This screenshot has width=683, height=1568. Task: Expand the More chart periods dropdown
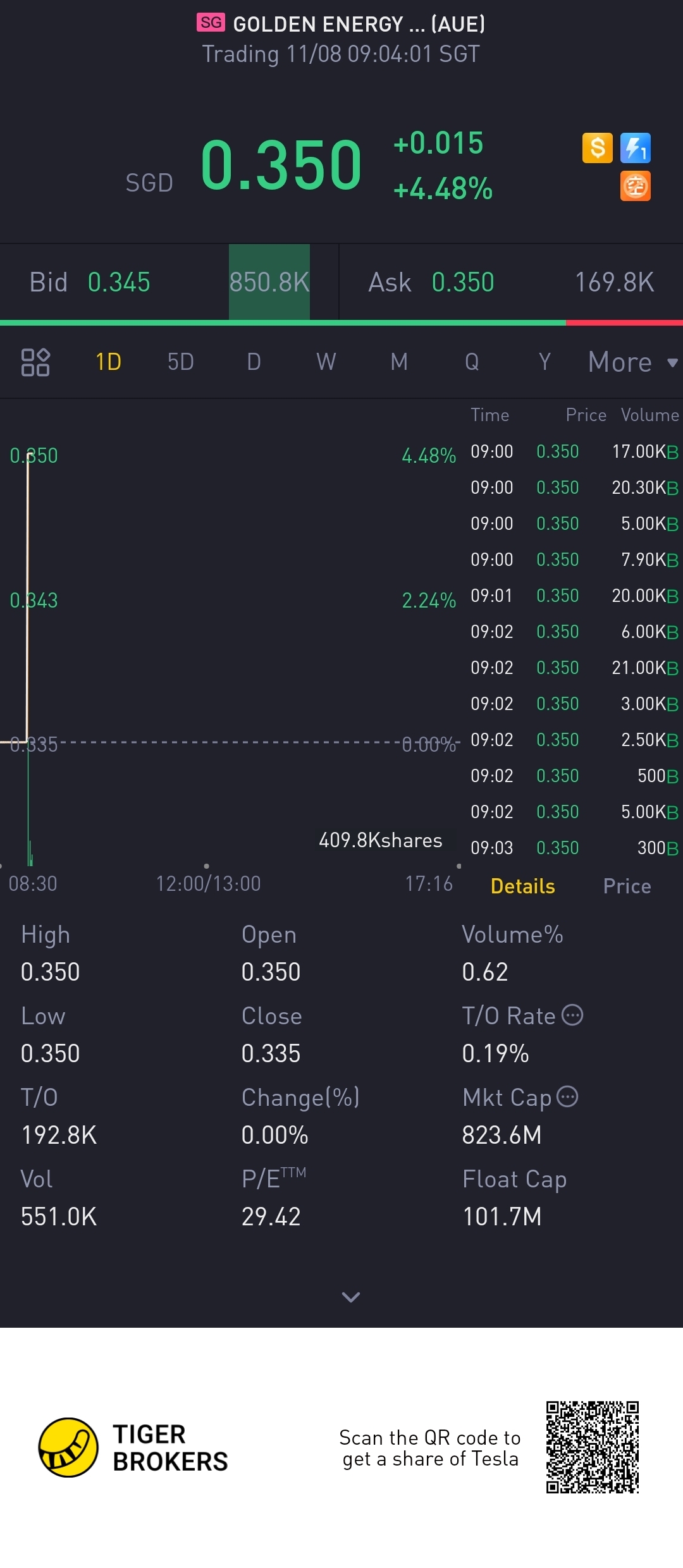632,362
